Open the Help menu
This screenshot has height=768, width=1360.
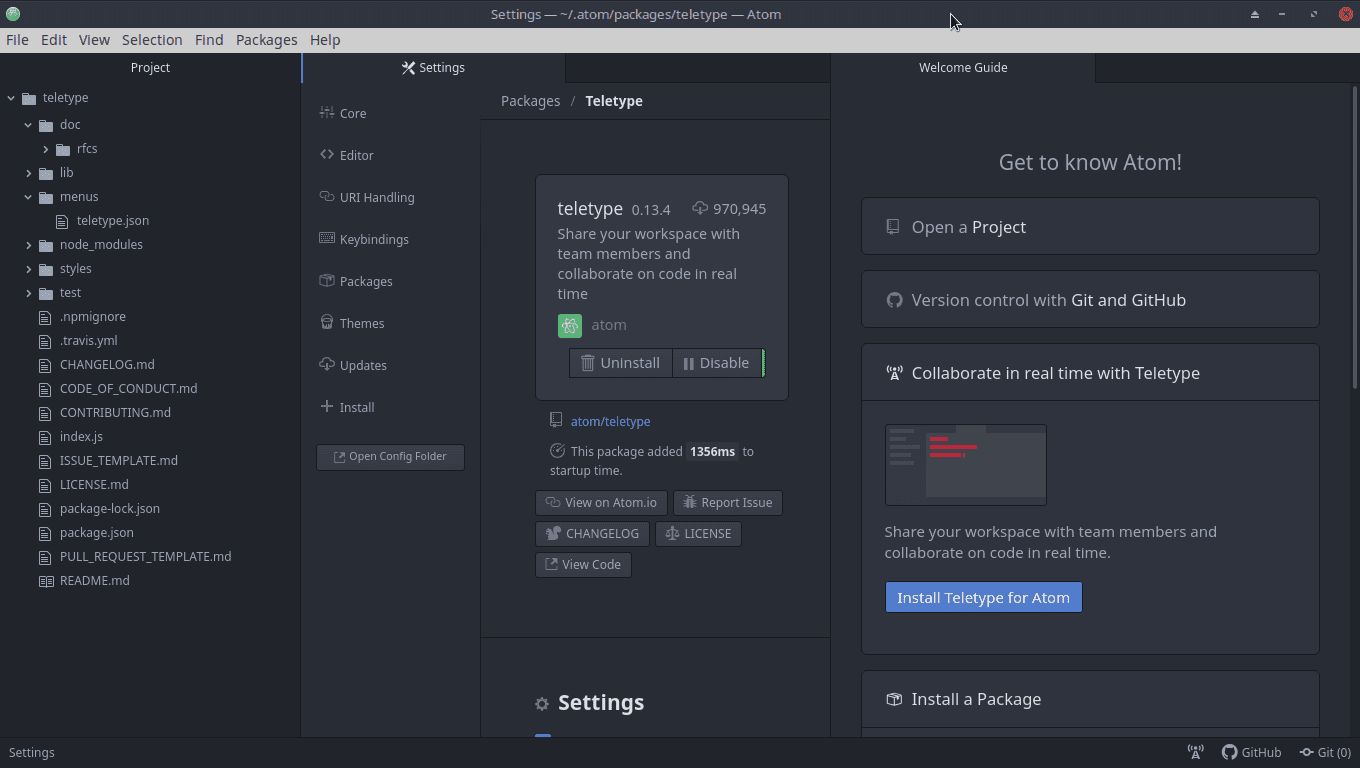(325, 40)
